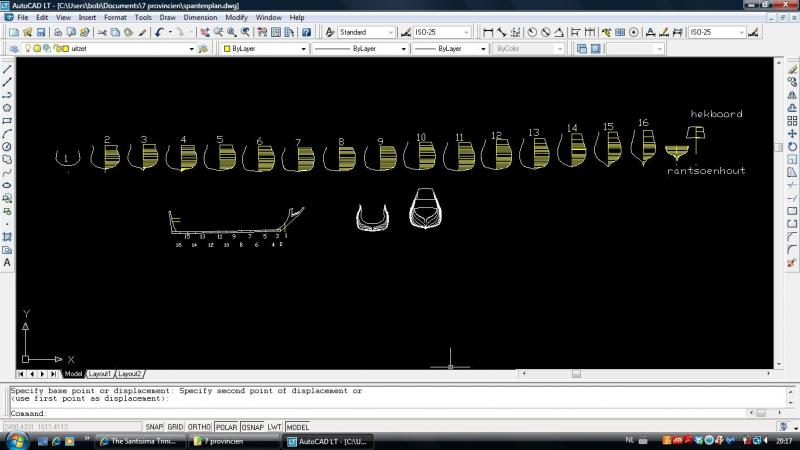Toggle LWT lineweight display
The image size is (800, 450).
(x=274, y=427)
